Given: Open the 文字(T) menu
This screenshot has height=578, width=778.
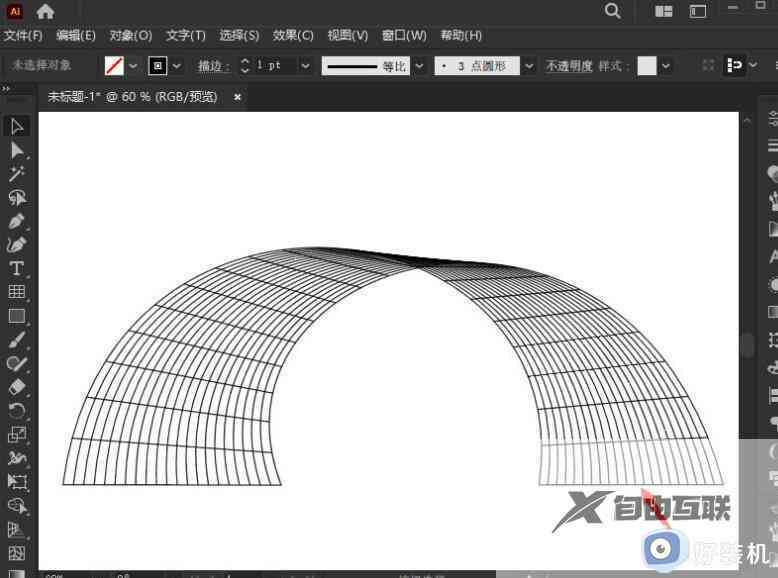Looking at the screenshot, I should tap(186, 35).
